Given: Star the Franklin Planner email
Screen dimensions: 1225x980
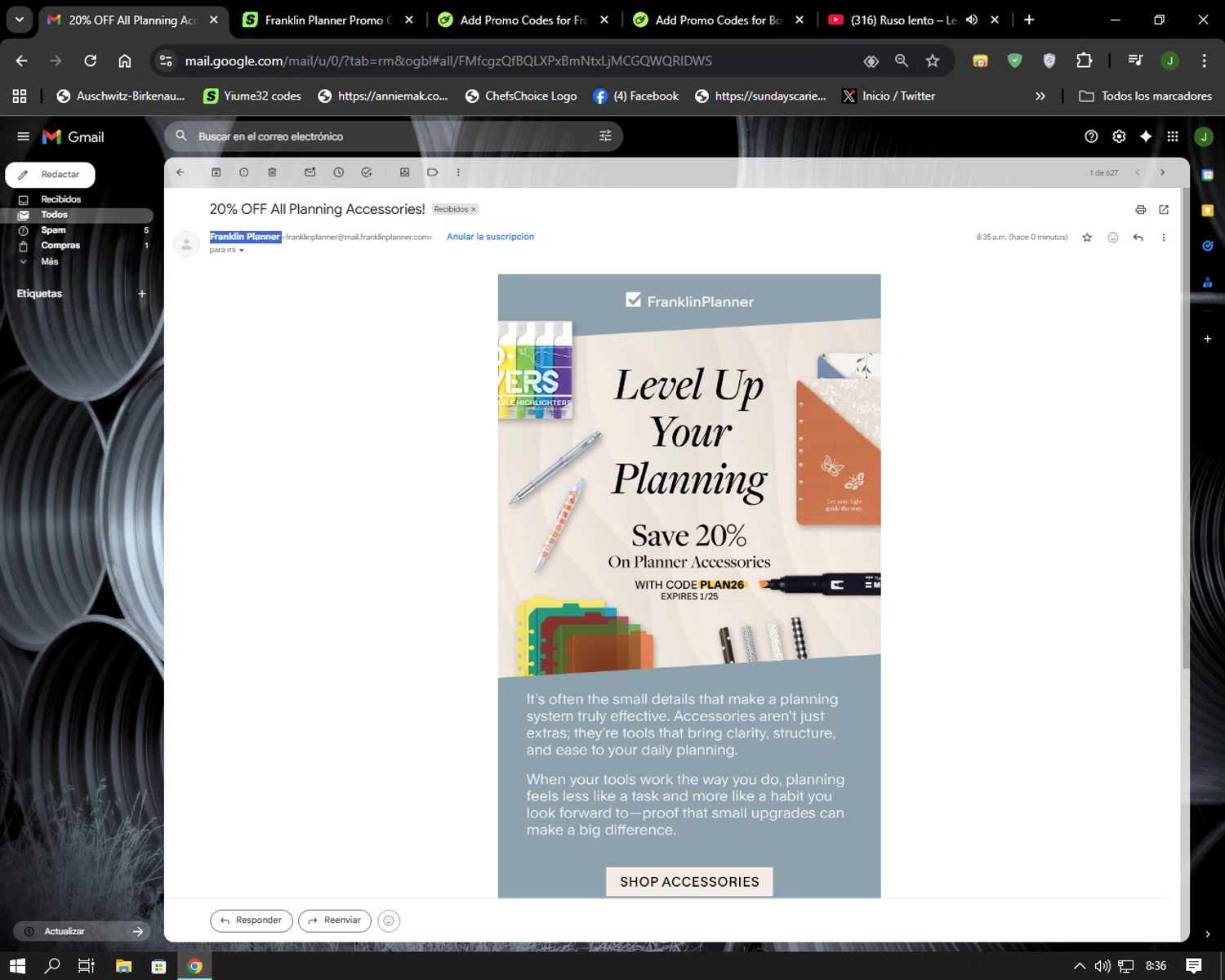Looking at the screenshot, I should point(1087,238).
